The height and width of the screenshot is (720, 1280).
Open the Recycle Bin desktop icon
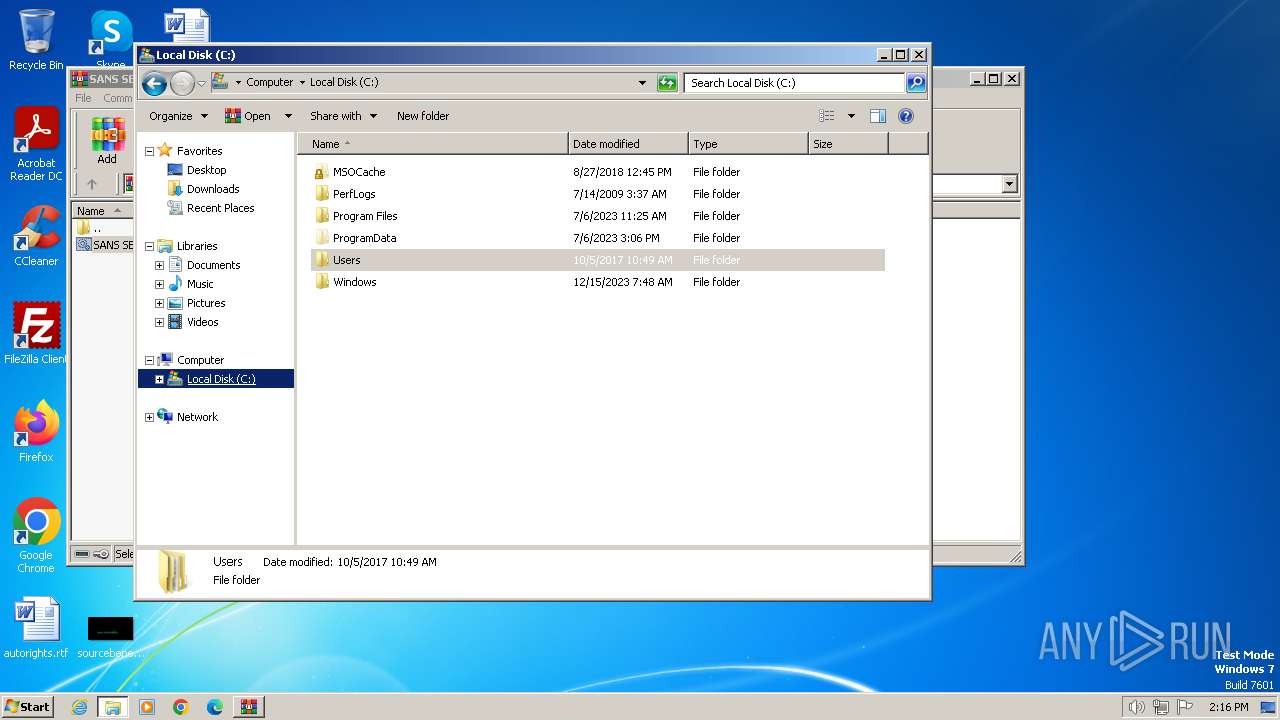[36, 40]
